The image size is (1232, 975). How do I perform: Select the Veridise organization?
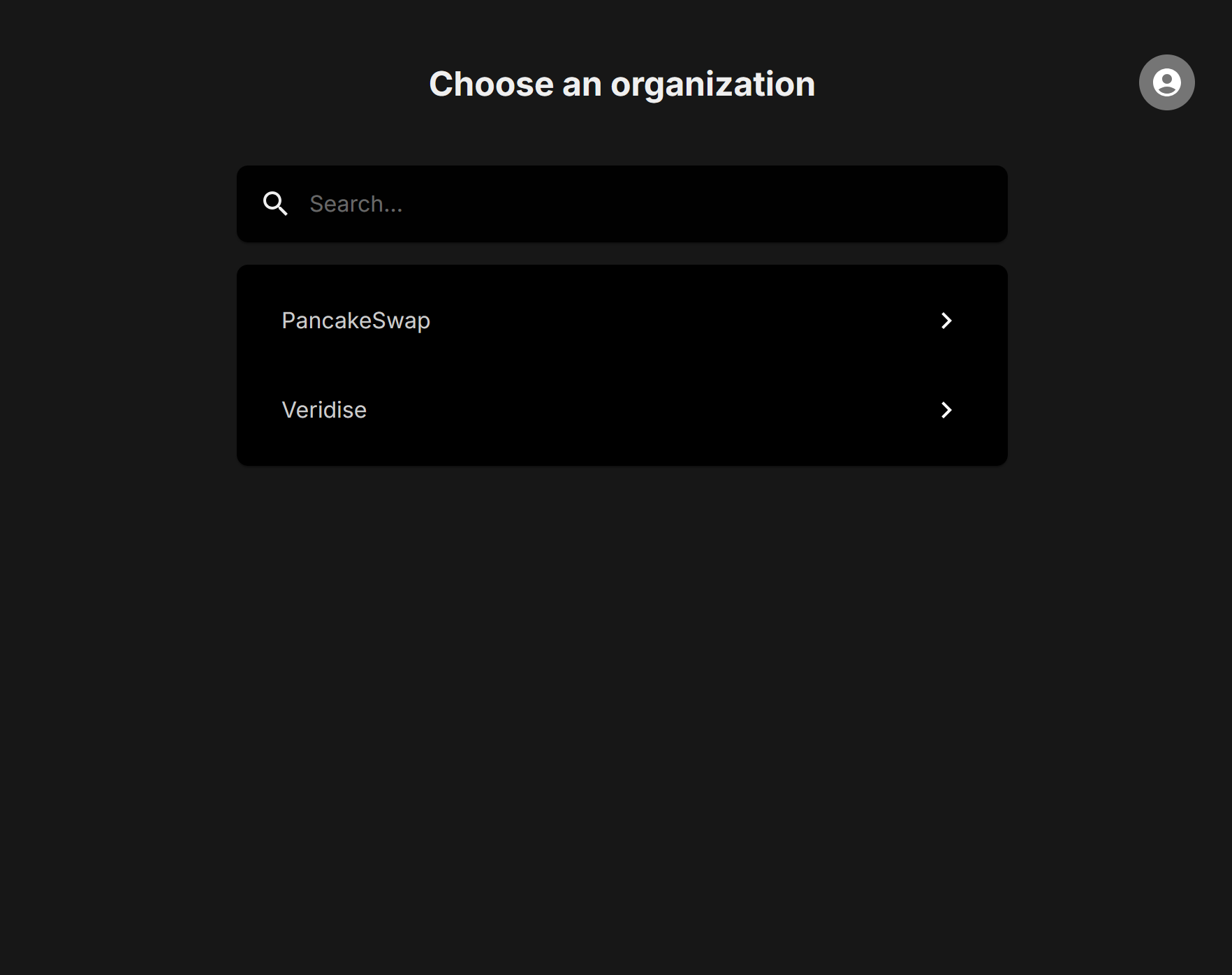(x=622, y=410)
